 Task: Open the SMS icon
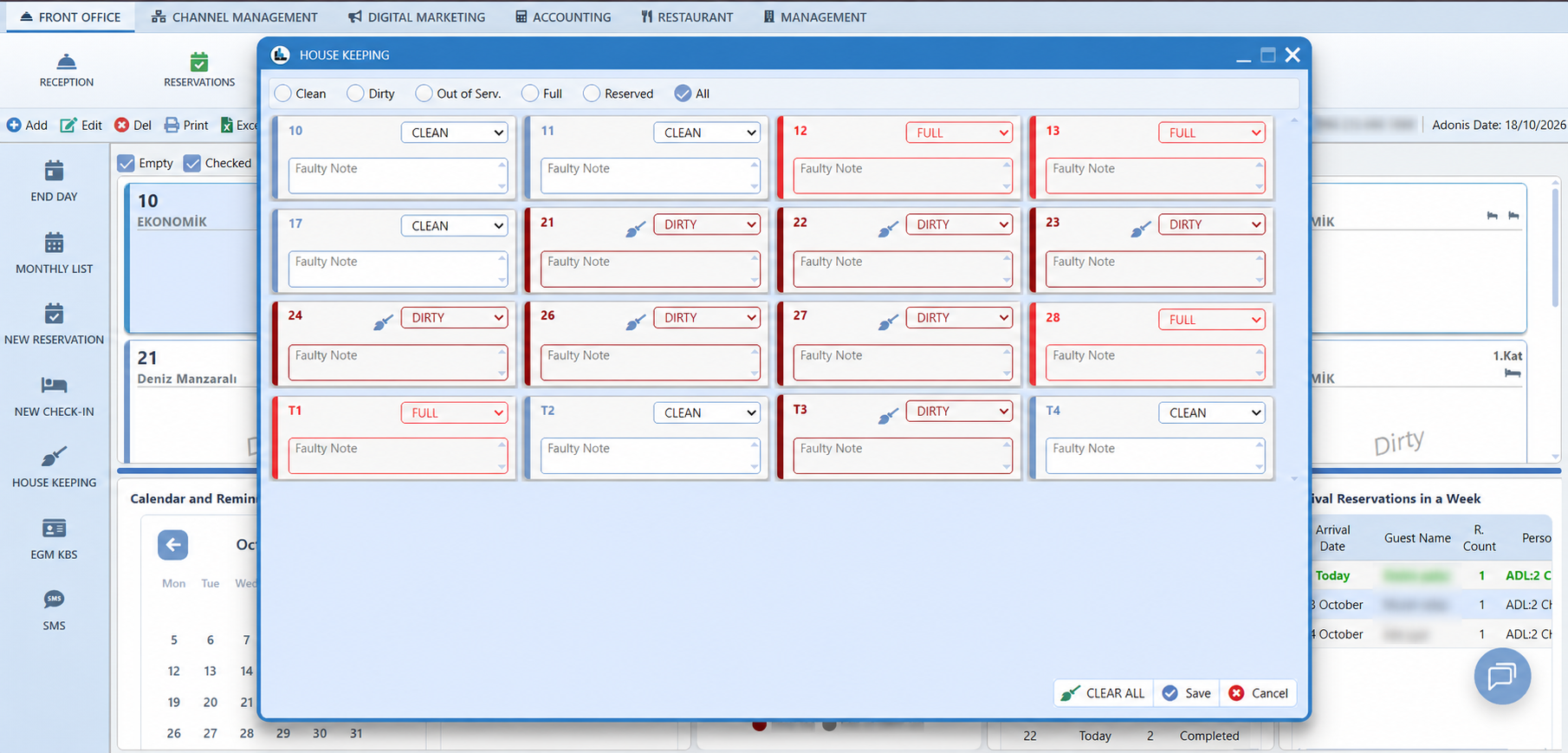tap(54, 600)
